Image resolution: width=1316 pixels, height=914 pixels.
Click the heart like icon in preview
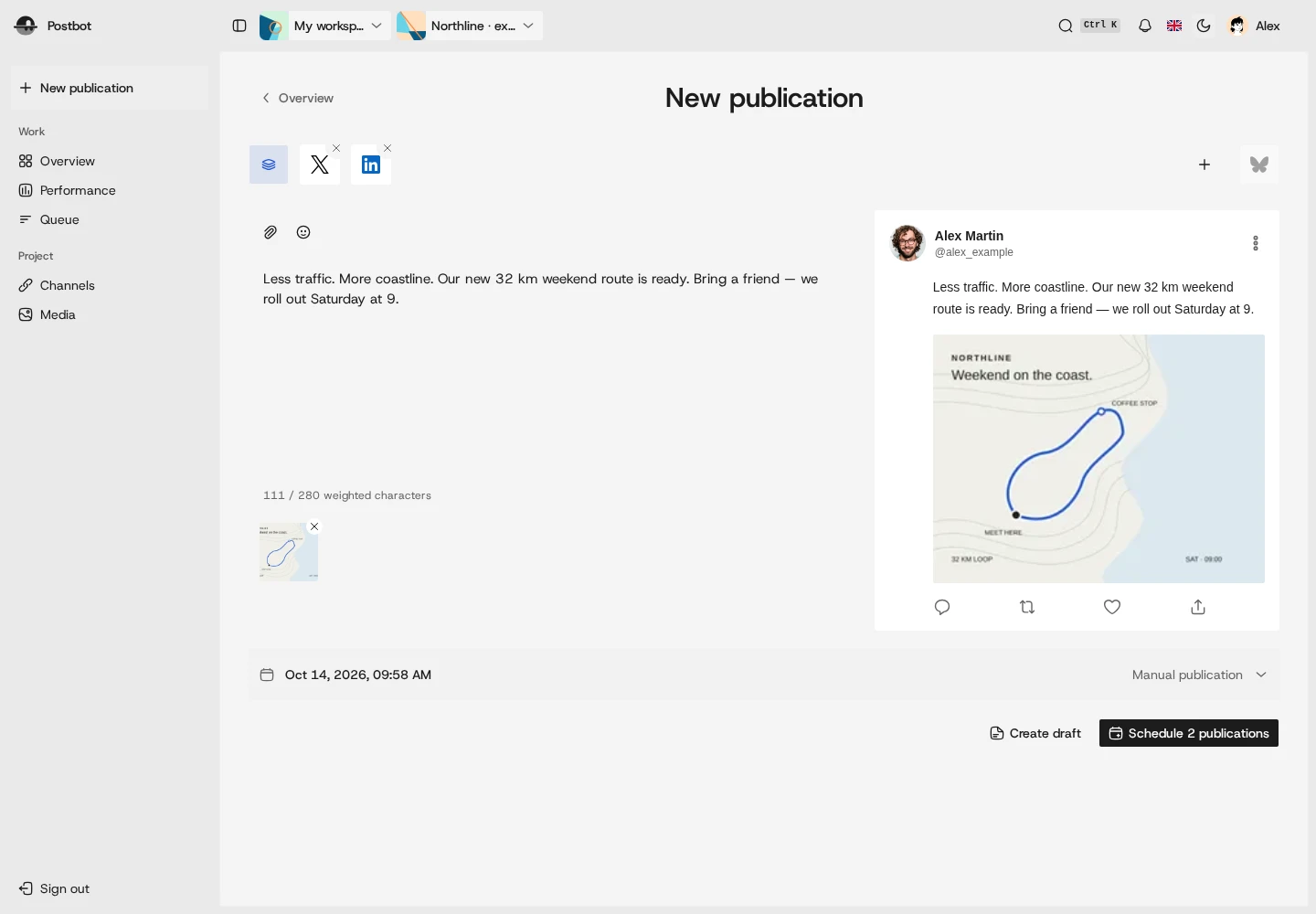(1112, 607)
